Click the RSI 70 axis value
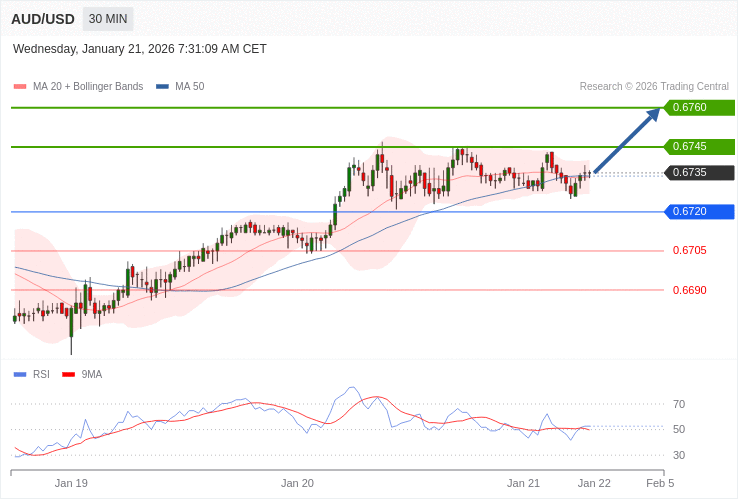Image resolution: width=738 pixels, height=500 pixels. [x=679, y=404]
